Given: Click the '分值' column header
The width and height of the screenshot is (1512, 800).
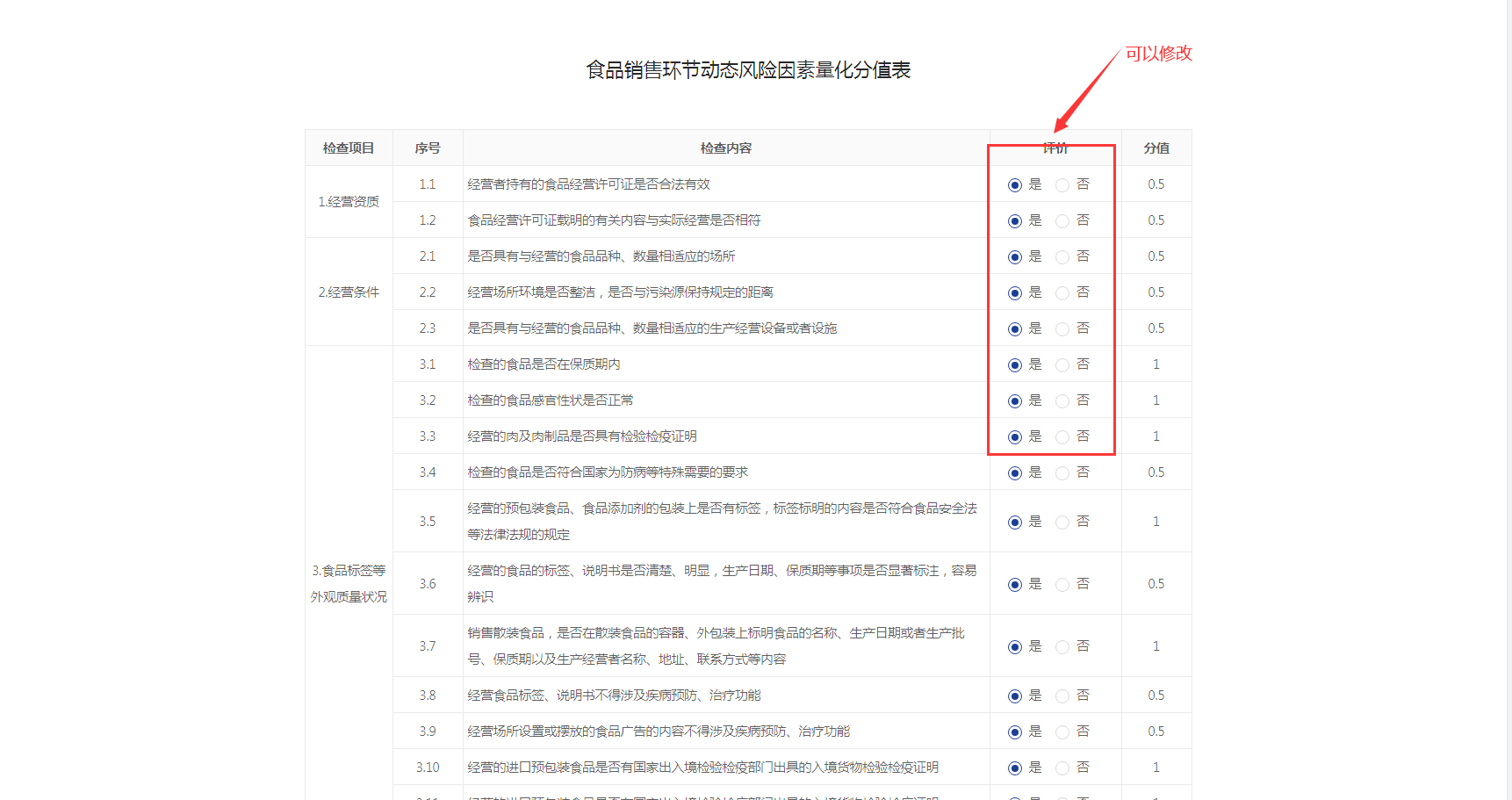Looking at the screenshot, I should (x=1156, y=148).
